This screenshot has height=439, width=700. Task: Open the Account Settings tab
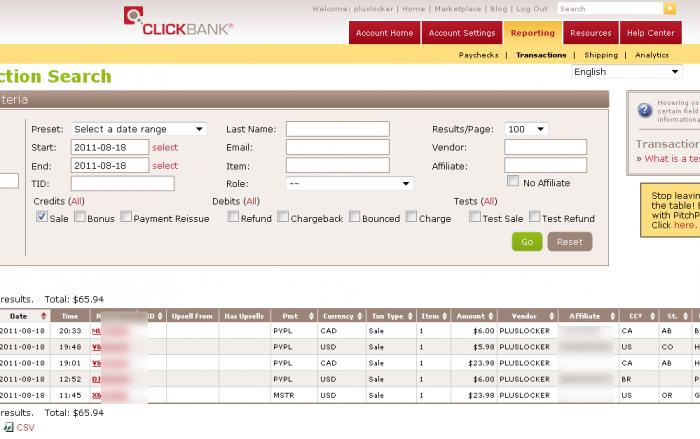462,33
